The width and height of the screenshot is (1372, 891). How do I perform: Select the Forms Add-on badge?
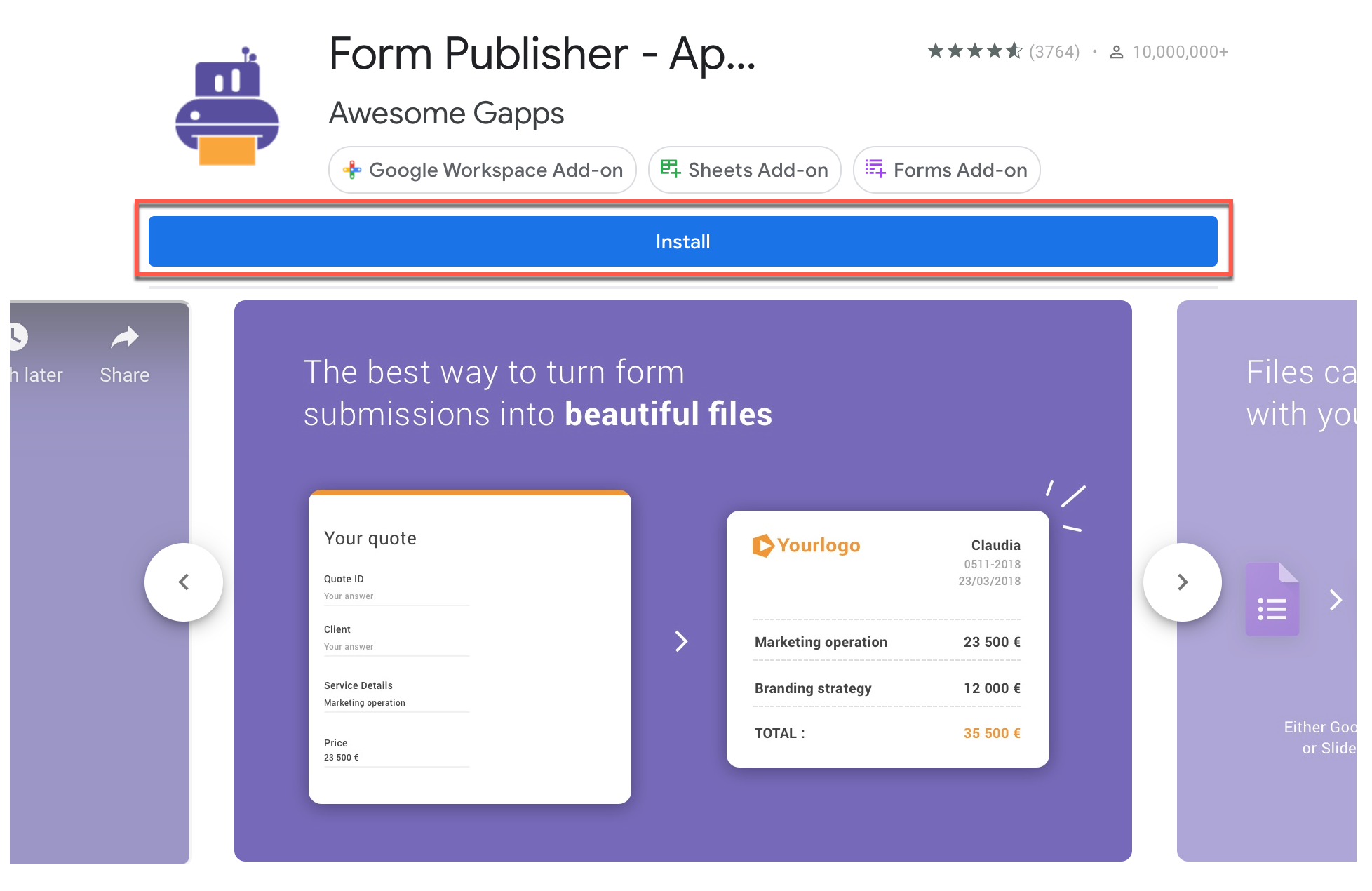[x=946, y=170]
